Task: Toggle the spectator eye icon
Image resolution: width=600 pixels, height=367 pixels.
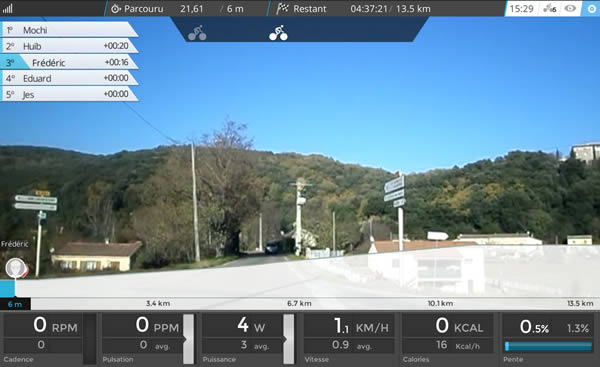Action: pos(570,8)
